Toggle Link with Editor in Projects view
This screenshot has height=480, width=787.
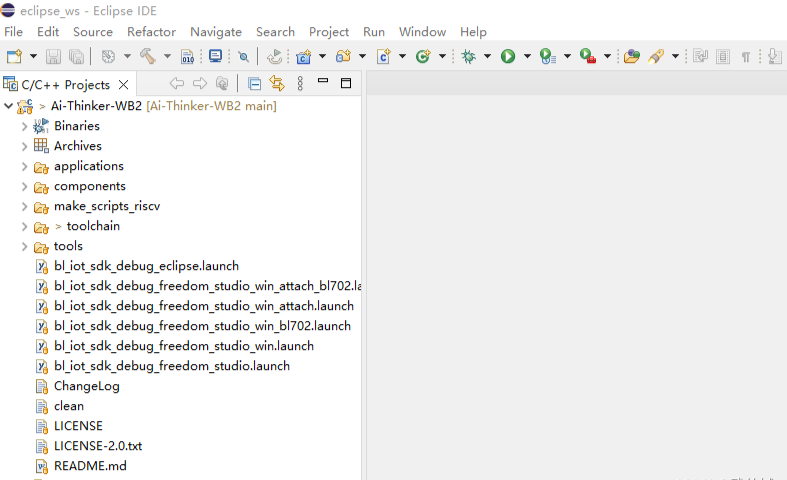[x=277, y=83]
